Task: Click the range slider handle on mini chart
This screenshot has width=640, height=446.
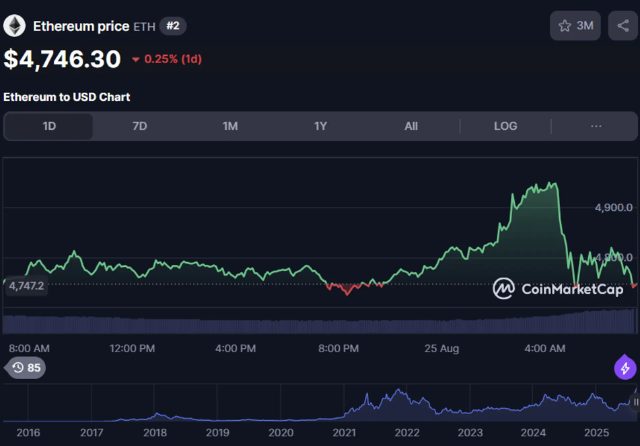Action: (635, 401)
